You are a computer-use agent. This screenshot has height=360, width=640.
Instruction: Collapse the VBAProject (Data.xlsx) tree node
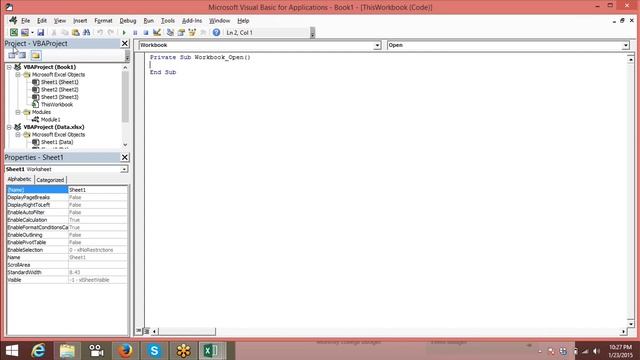9,127
